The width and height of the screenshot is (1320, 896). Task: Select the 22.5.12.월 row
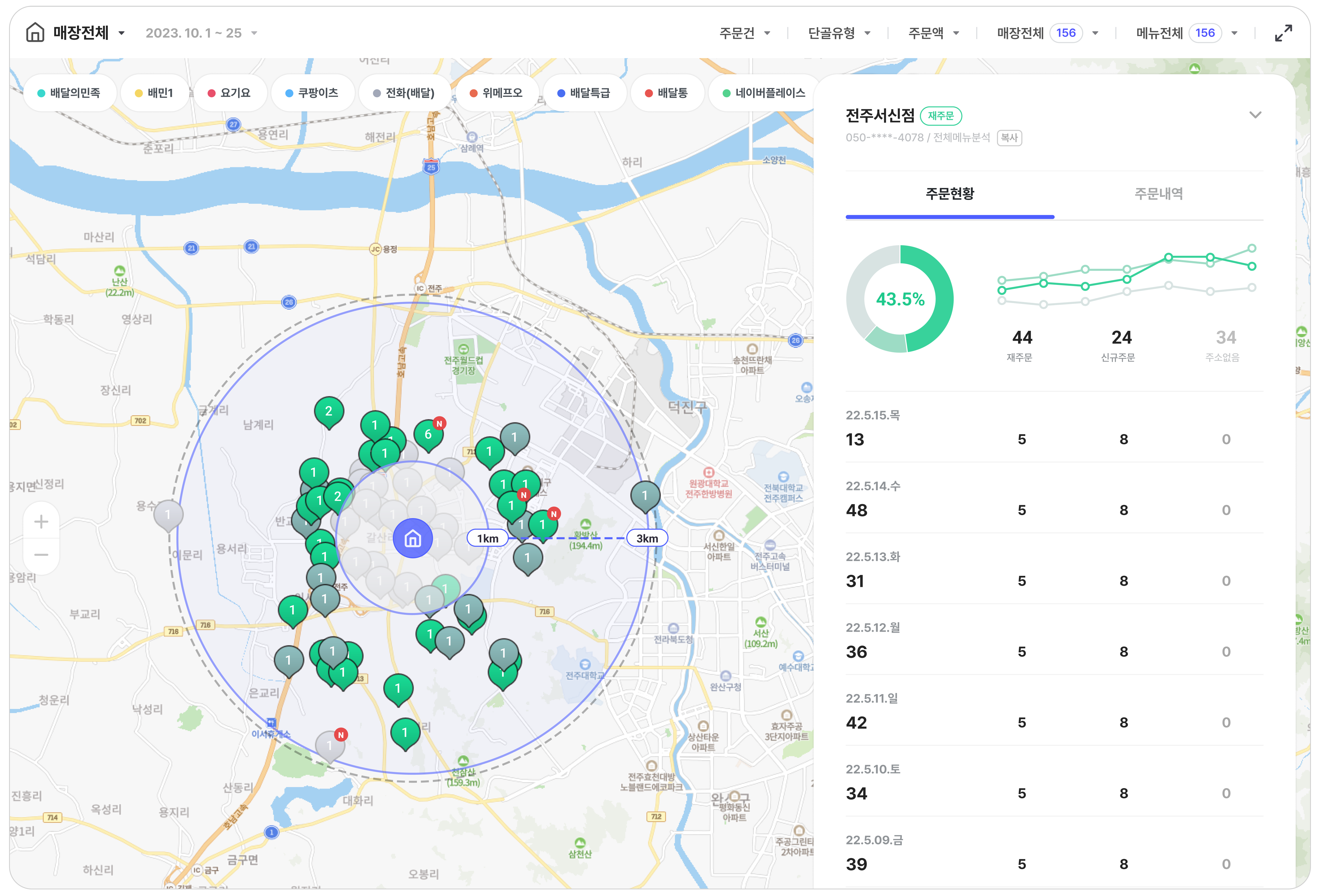point(1054,640)
